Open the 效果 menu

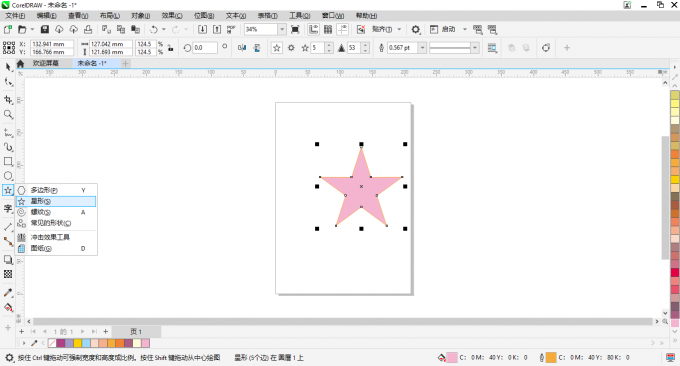point(172,16)
